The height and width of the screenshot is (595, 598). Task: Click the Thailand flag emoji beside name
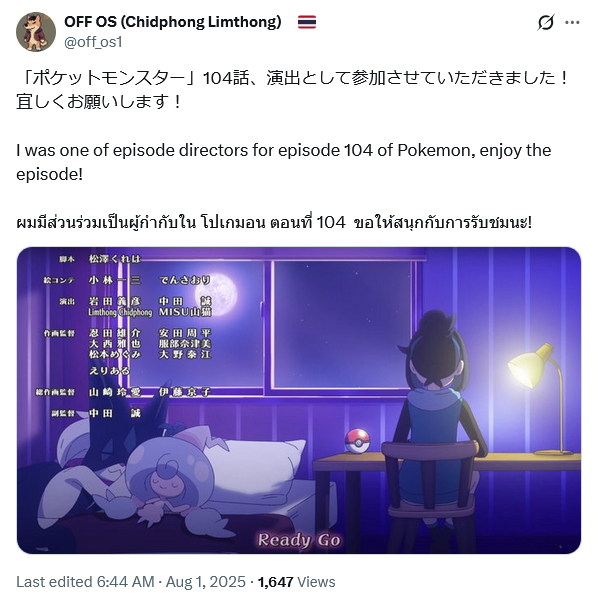[x=307, y=22]
